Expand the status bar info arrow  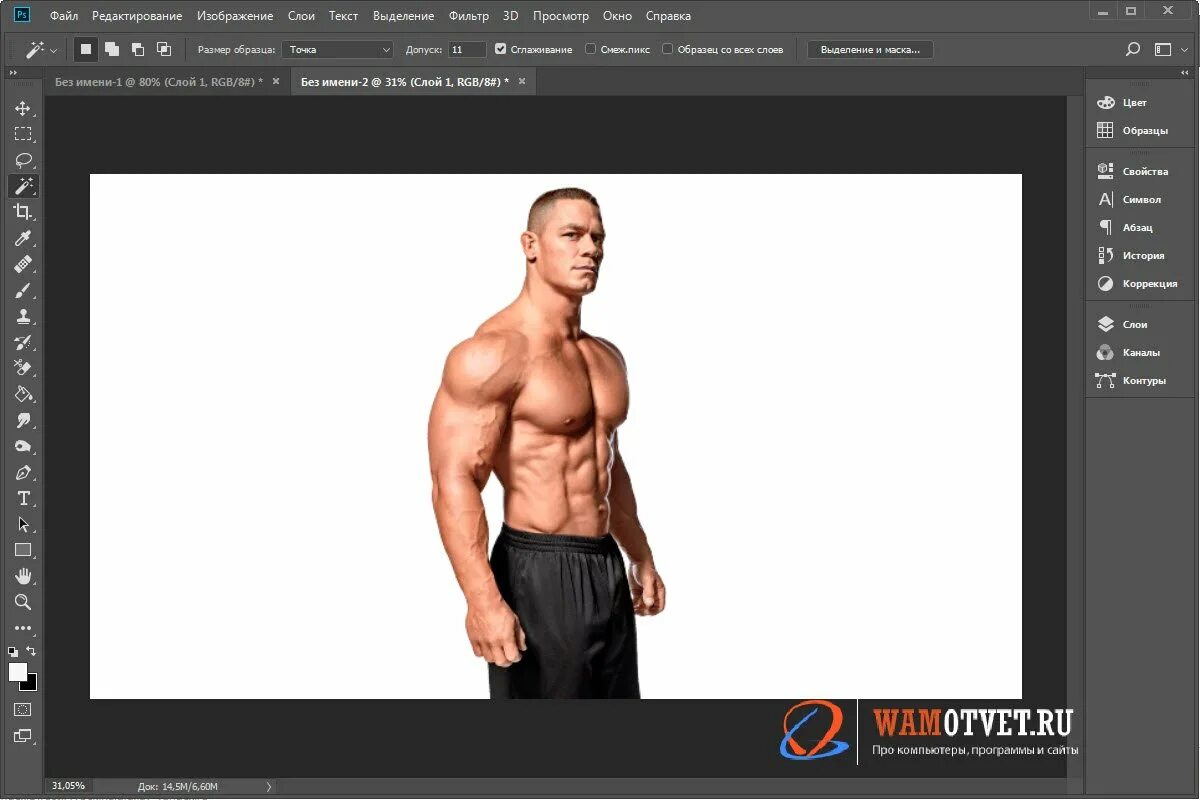(268, 787)
